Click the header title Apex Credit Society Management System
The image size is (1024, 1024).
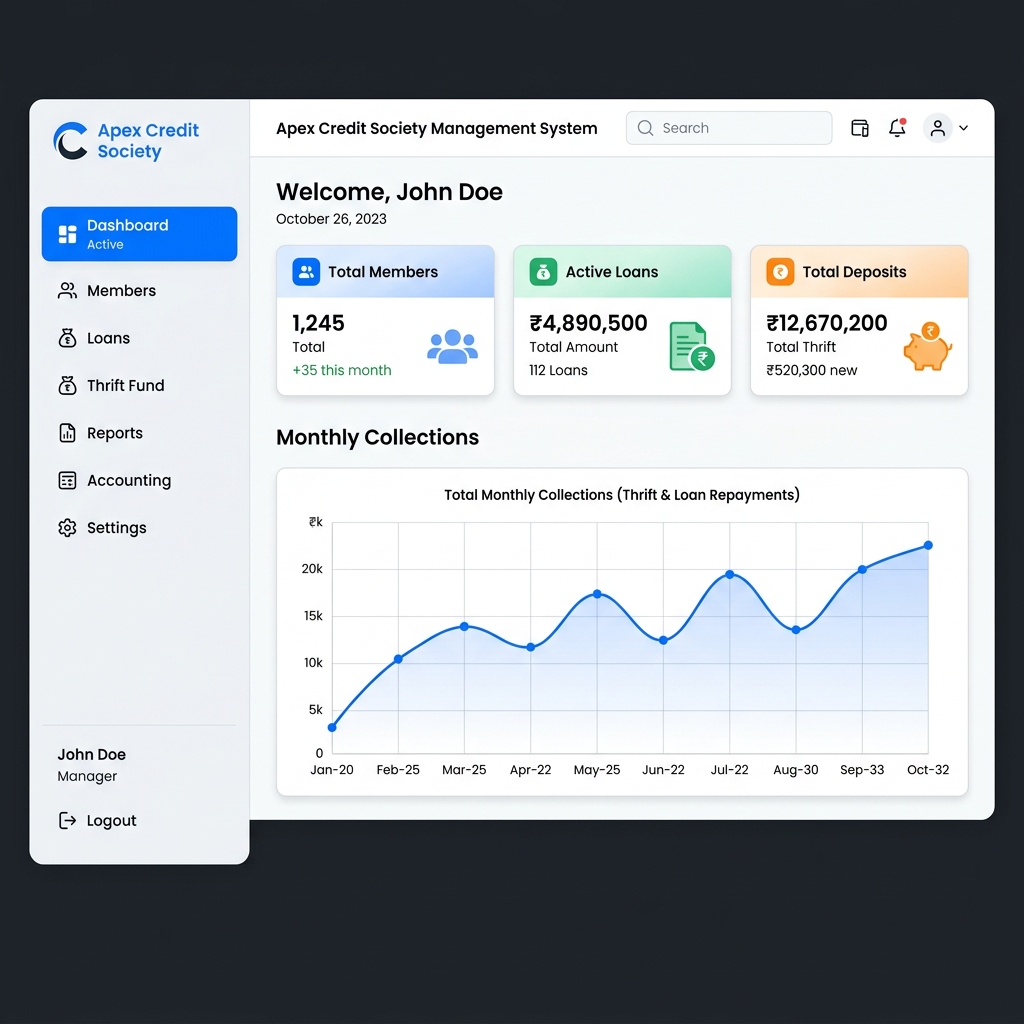point(436,128)
